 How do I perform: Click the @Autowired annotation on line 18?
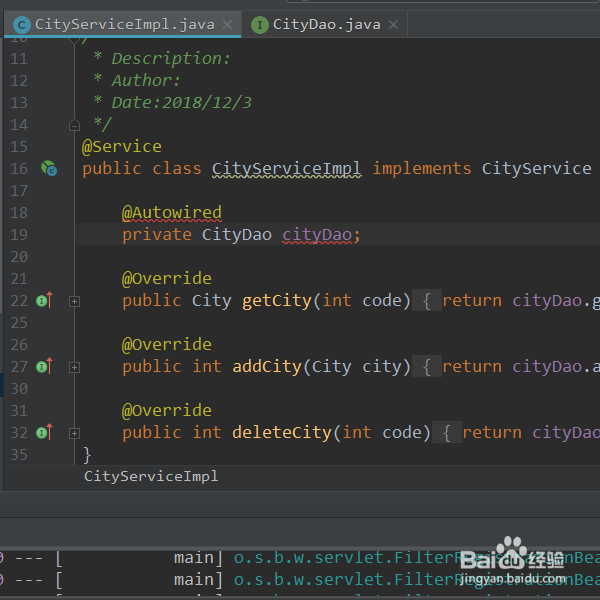[x=172, y=213]
